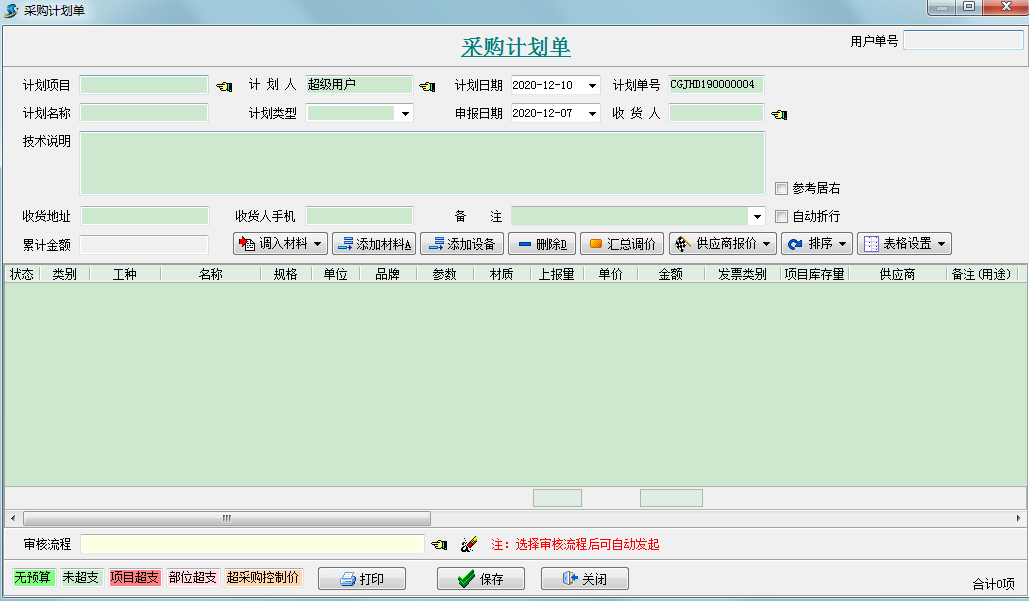Viewport: 1029px width, 601px height.
Task: Click the 打印 print button
Action: point(362,578)
